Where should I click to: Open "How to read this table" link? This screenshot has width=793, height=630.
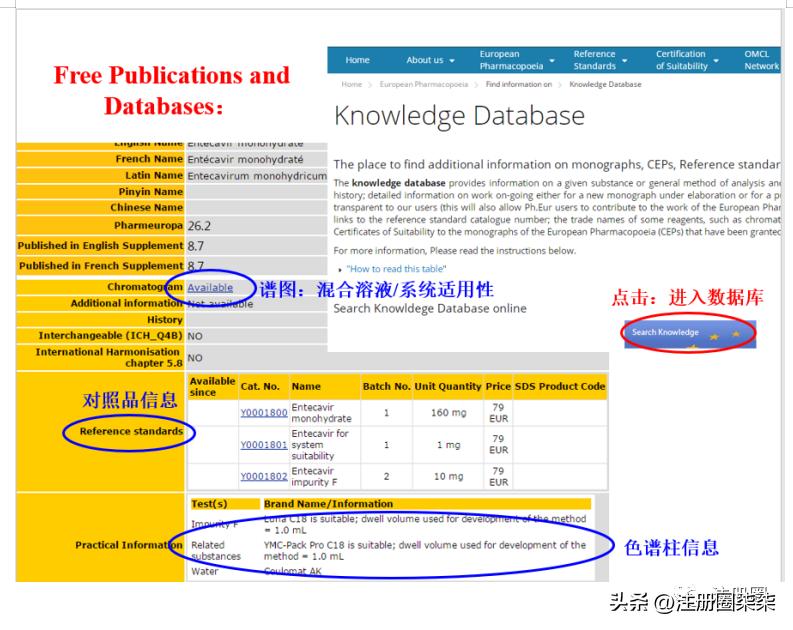[396, 269]
